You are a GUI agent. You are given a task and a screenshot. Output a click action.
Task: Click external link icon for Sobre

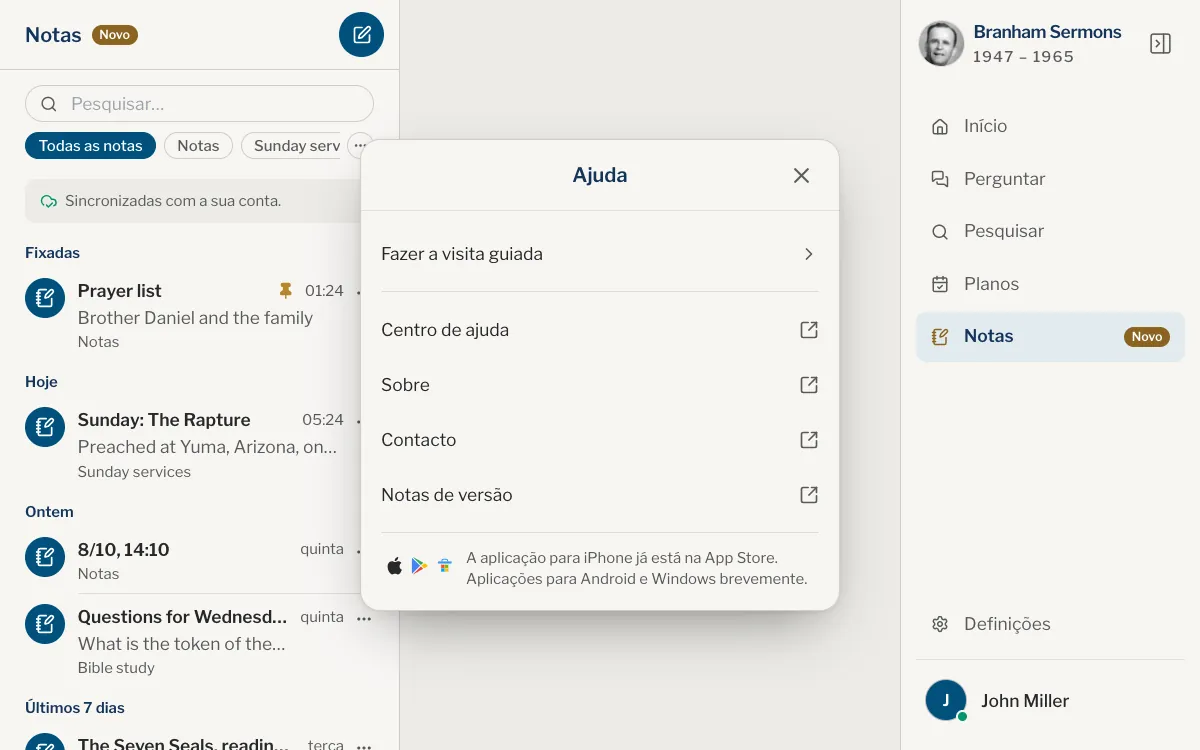click(x=809, y=385)
